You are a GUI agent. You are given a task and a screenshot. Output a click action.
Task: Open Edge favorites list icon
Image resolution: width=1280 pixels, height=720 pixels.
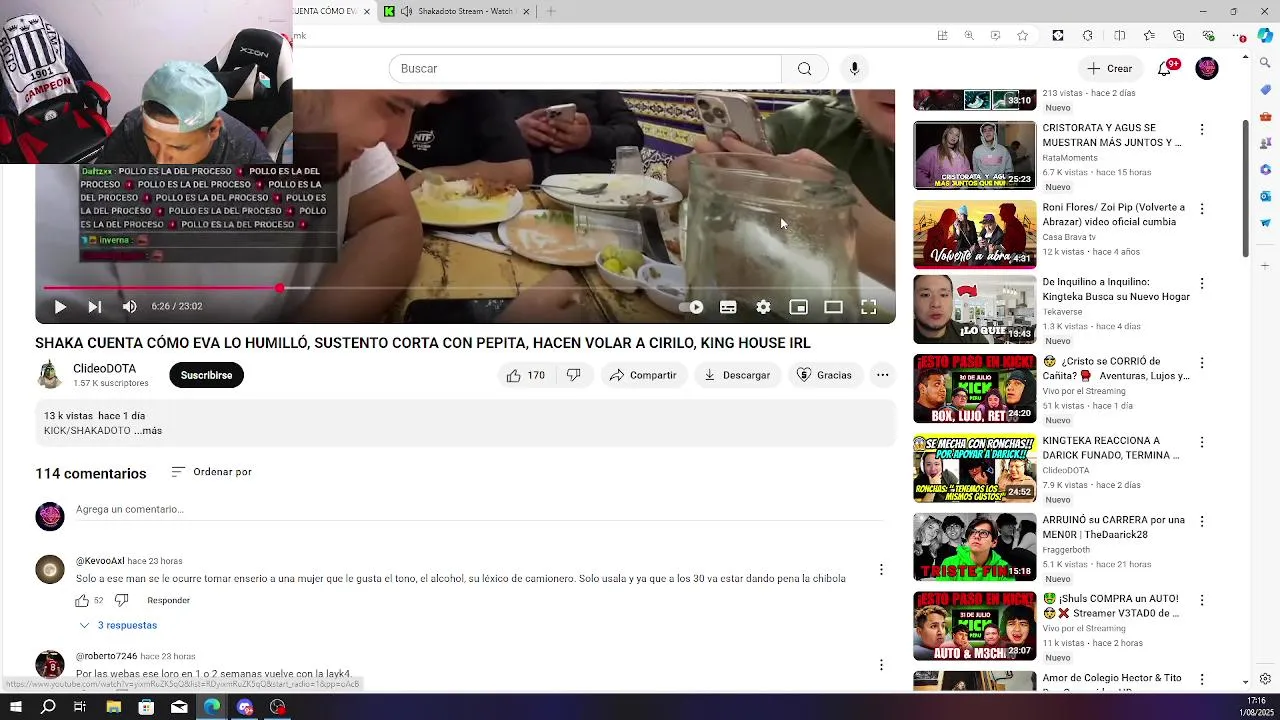pyautogui.click(x=1149, y=36)
